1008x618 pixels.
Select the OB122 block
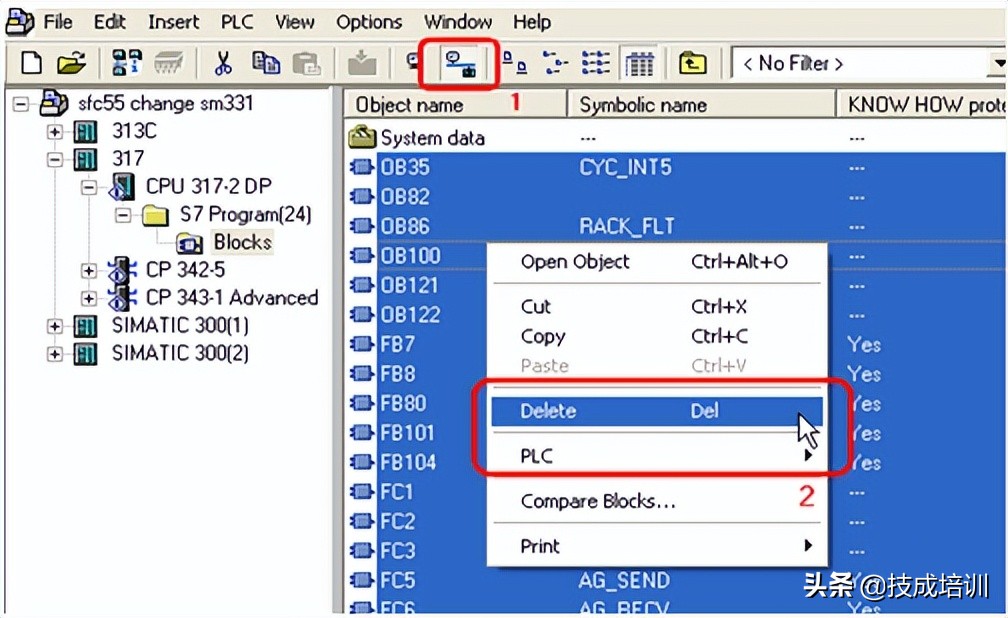click(410, 315)
